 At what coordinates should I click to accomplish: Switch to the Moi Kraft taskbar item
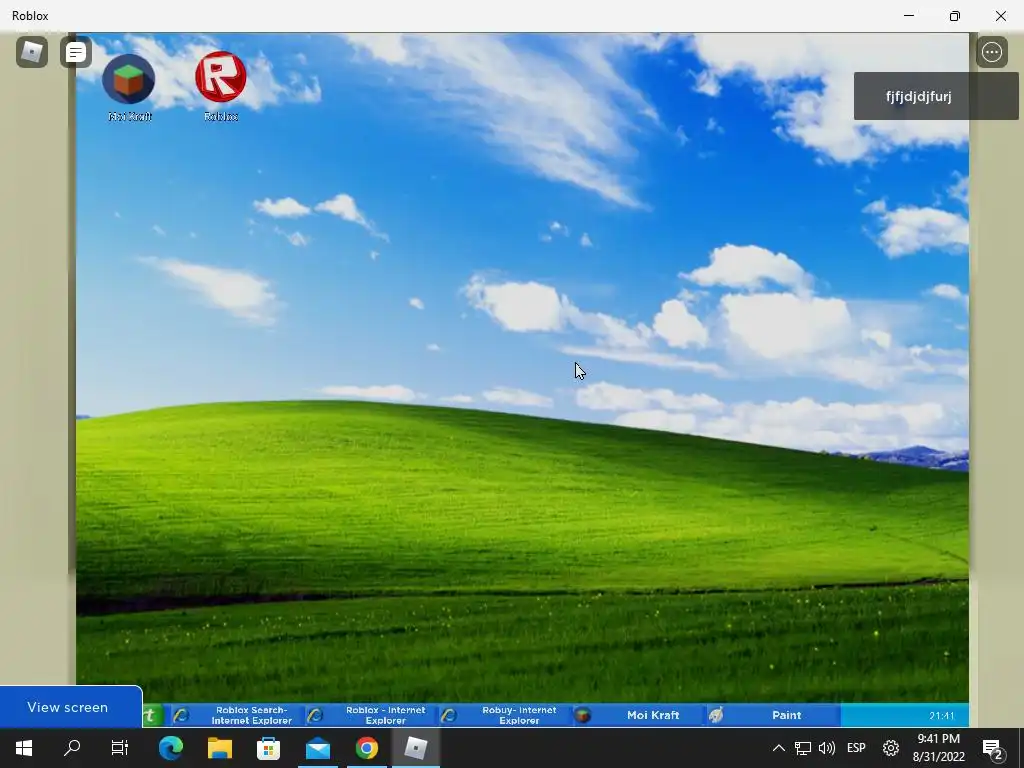[x=639, y=715]
